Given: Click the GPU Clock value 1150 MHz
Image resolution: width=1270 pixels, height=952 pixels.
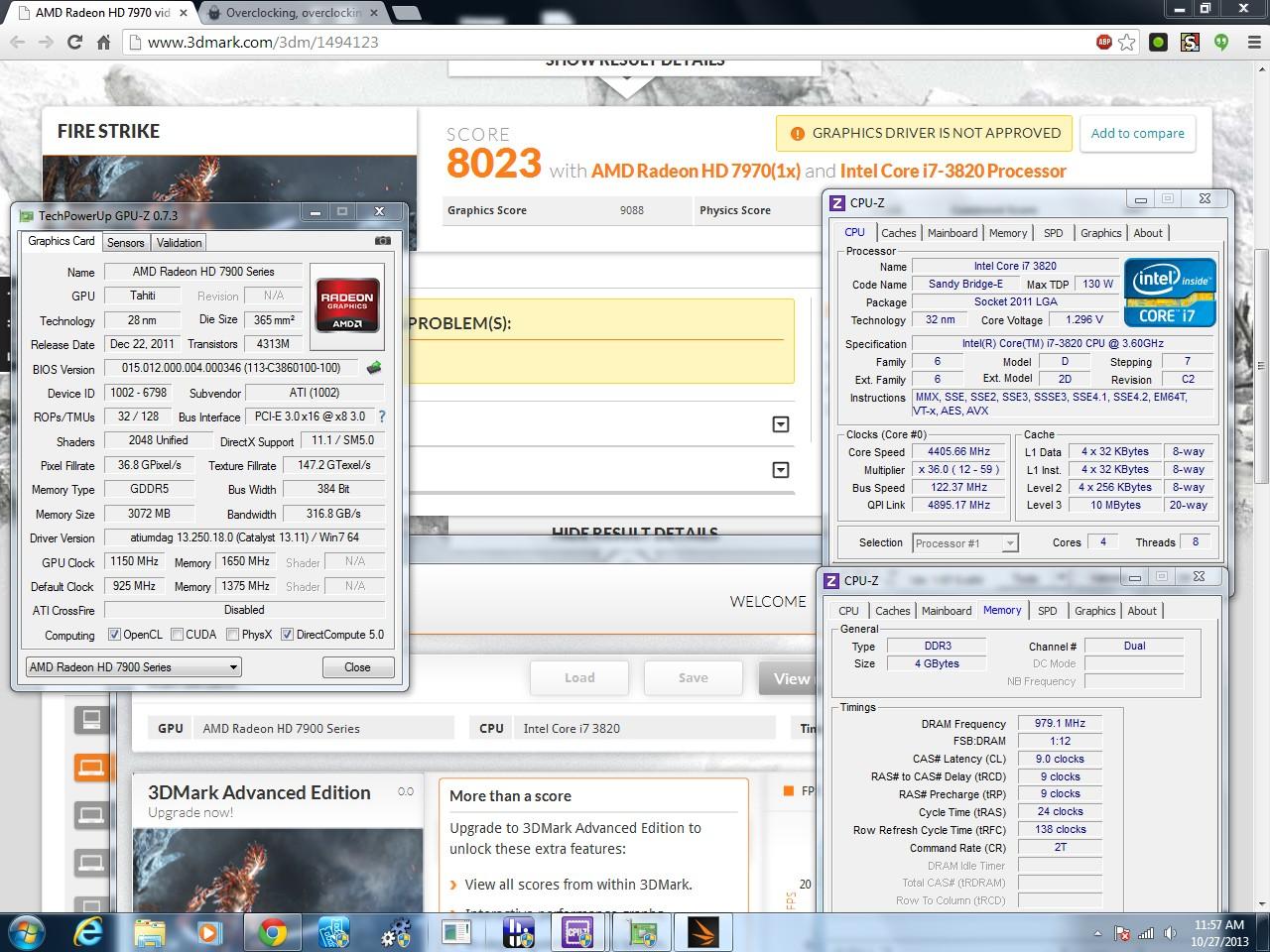Looking at the screenshot, I should [x=134, y=561].
